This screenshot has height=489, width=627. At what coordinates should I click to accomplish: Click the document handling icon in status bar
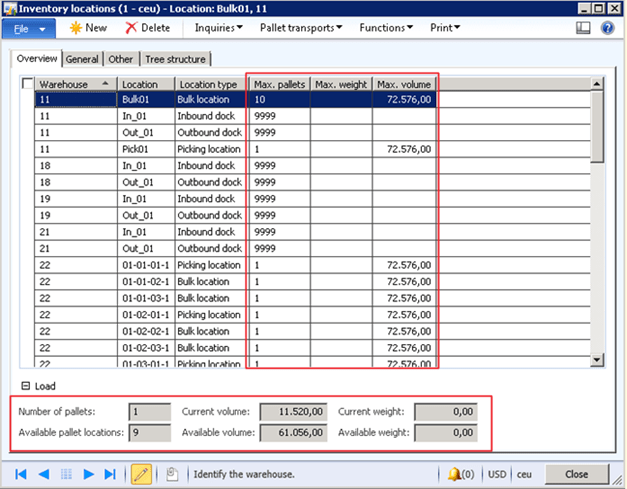pos(172,473)
